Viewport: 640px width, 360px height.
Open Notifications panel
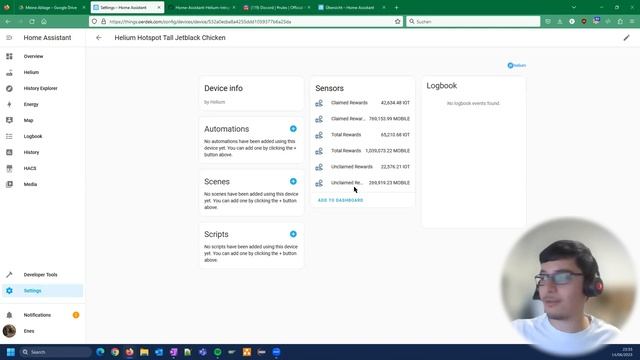tap(42, 315)
